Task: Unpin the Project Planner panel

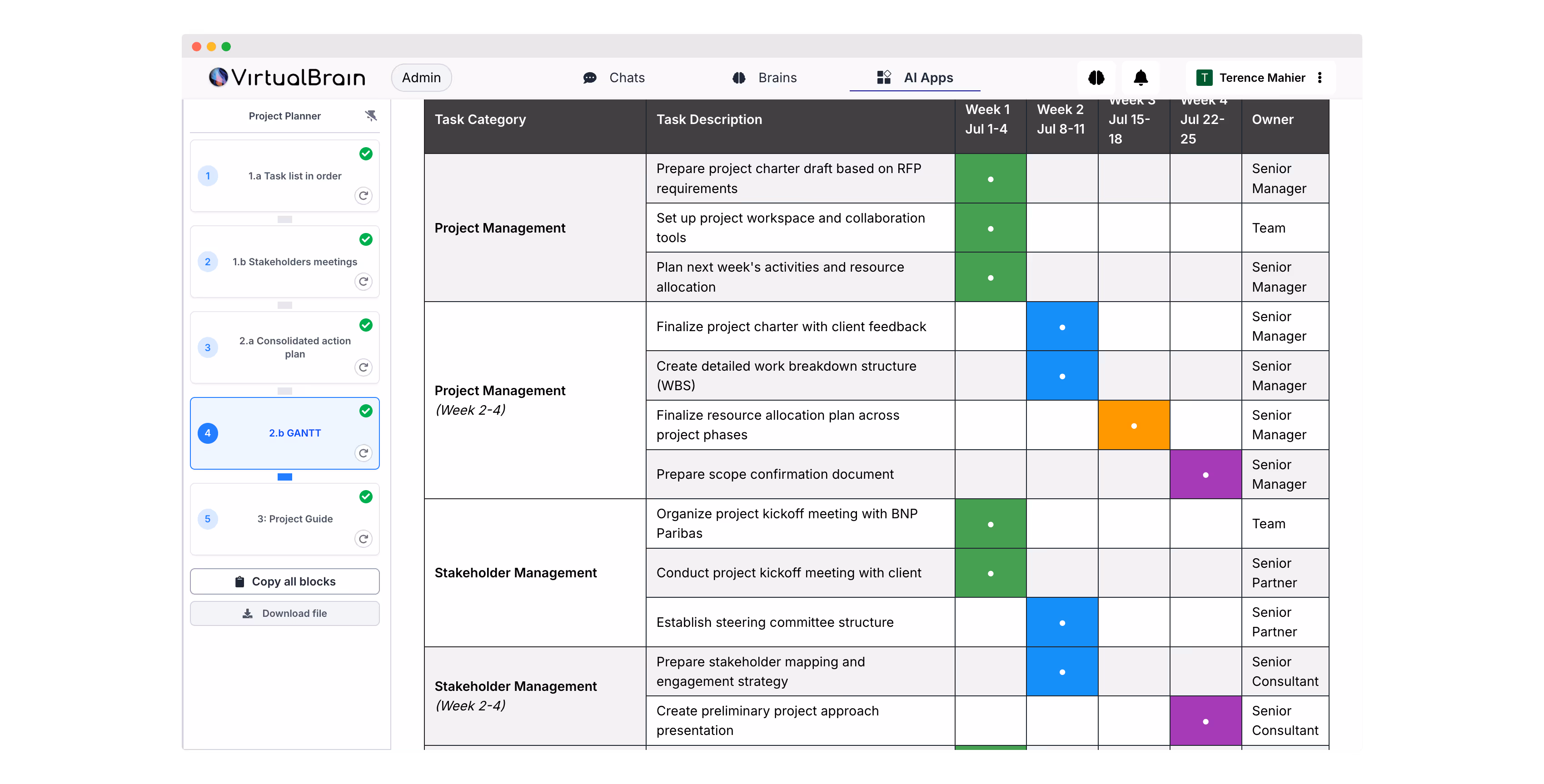Action: [371, 116]
